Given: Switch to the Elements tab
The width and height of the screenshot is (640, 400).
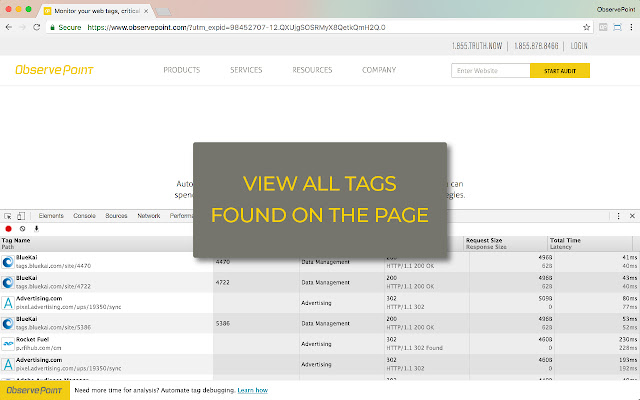Looking at the screenshot, I should (51, 216).
